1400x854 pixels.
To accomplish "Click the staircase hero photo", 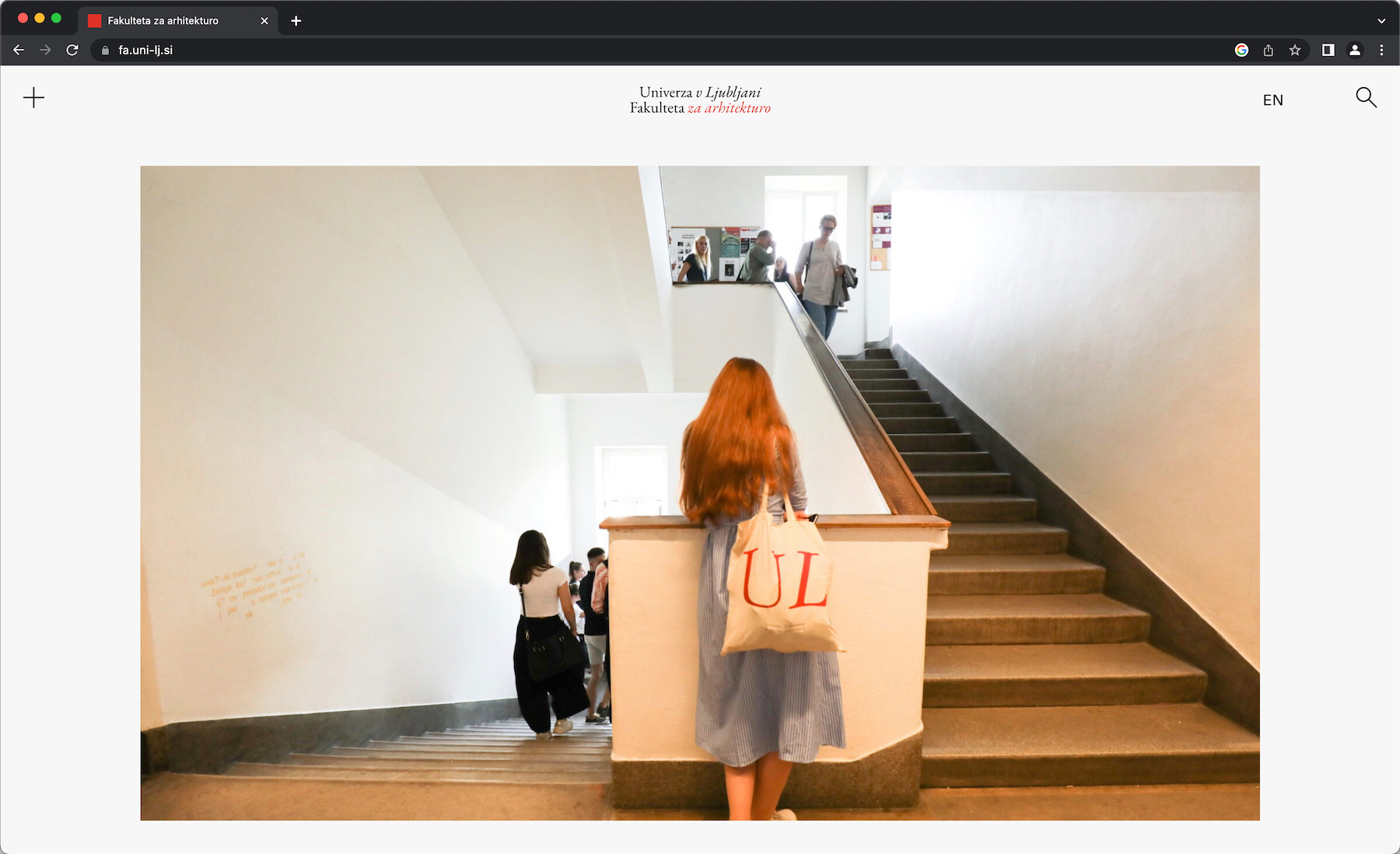I will point(700,493).
